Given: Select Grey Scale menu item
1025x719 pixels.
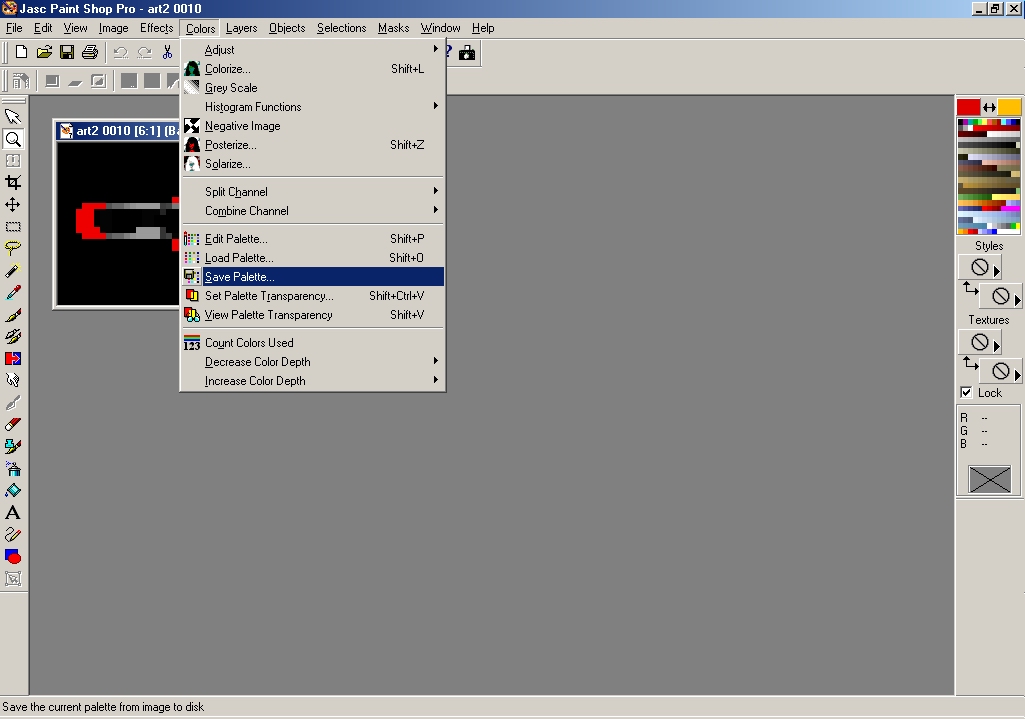Looking at the screenshot, I should (312, 88).
